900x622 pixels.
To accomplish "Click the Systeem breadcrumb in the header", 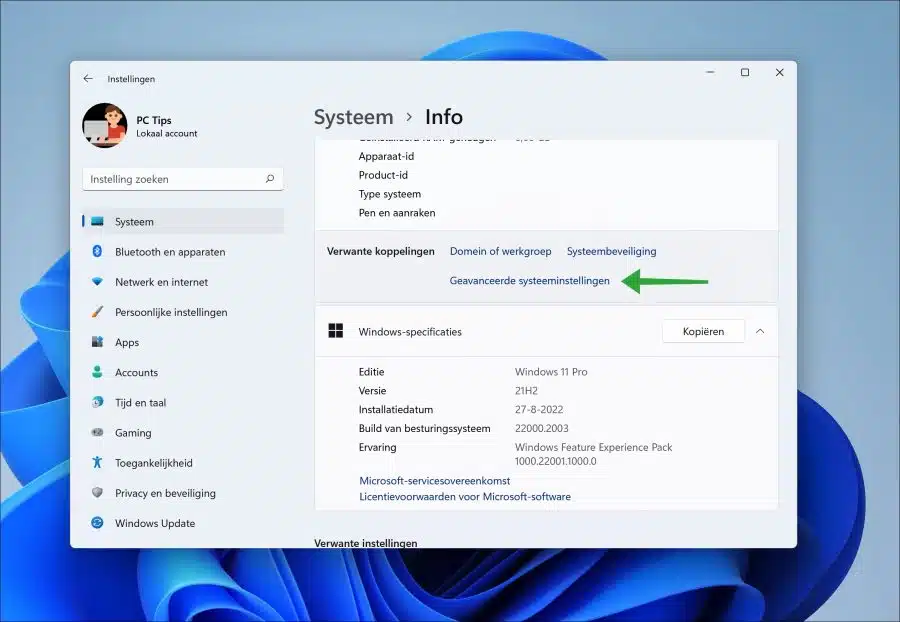I will 354,117.
